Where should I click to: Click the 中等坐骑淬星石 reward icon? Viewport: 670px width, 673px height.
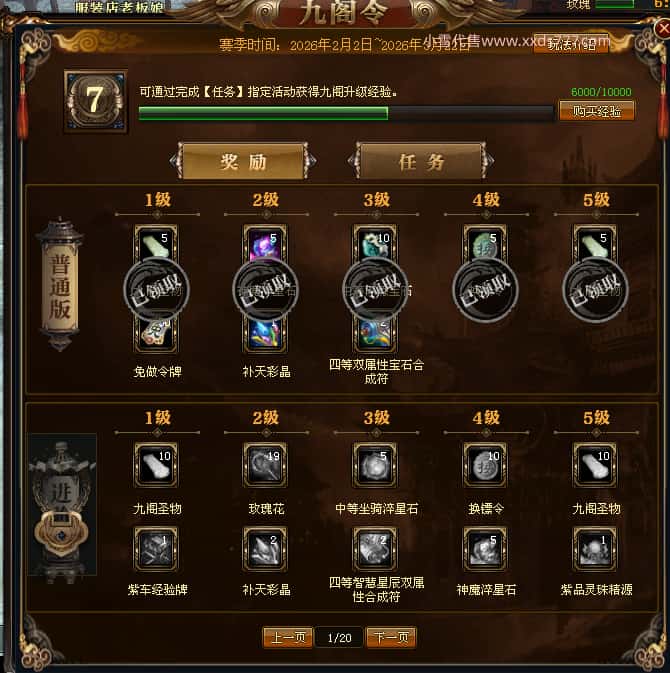[x=376, y=465]
